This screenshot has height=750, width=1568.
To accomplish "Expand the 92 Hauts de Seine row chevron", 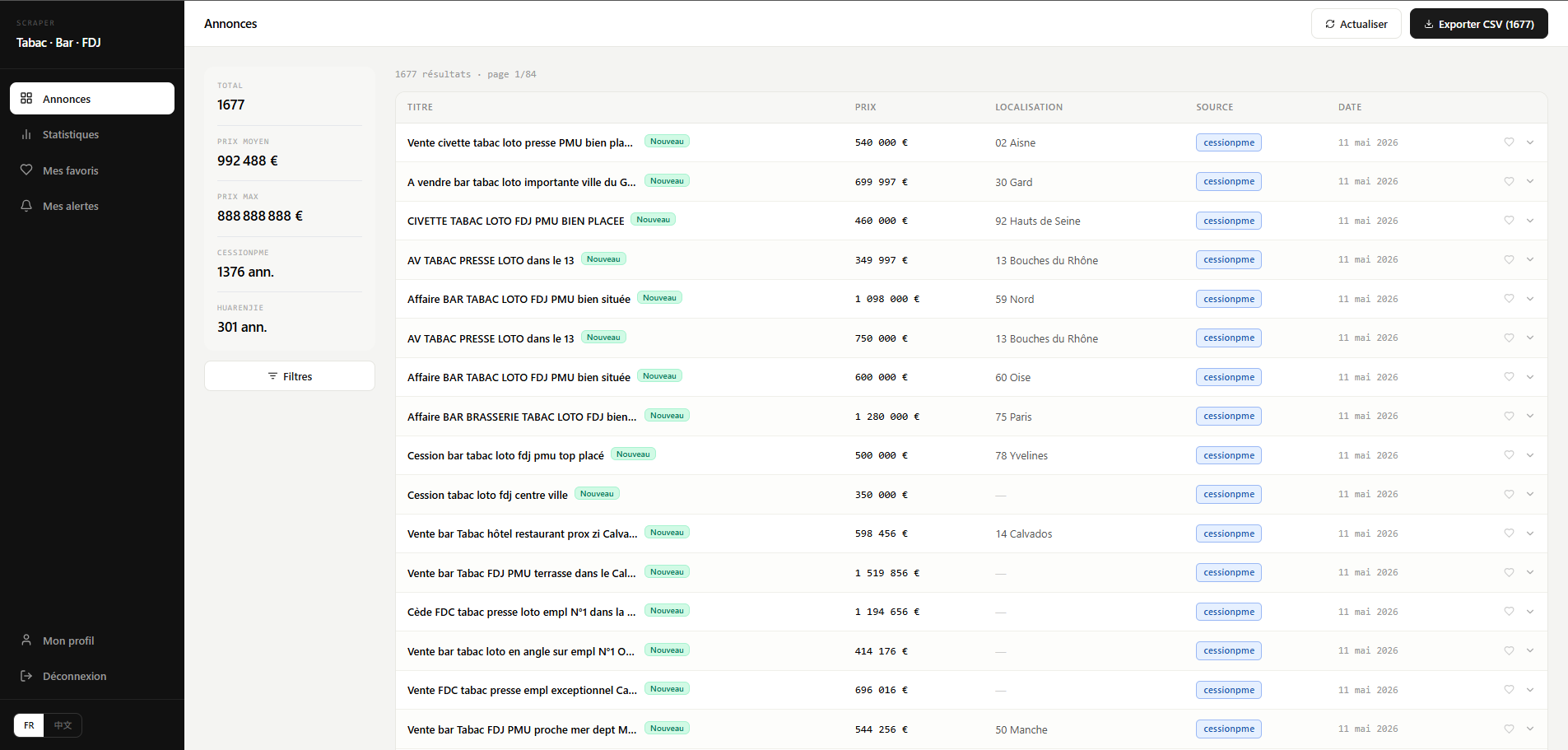I will pyautogui.click(x=1530, y=221).
